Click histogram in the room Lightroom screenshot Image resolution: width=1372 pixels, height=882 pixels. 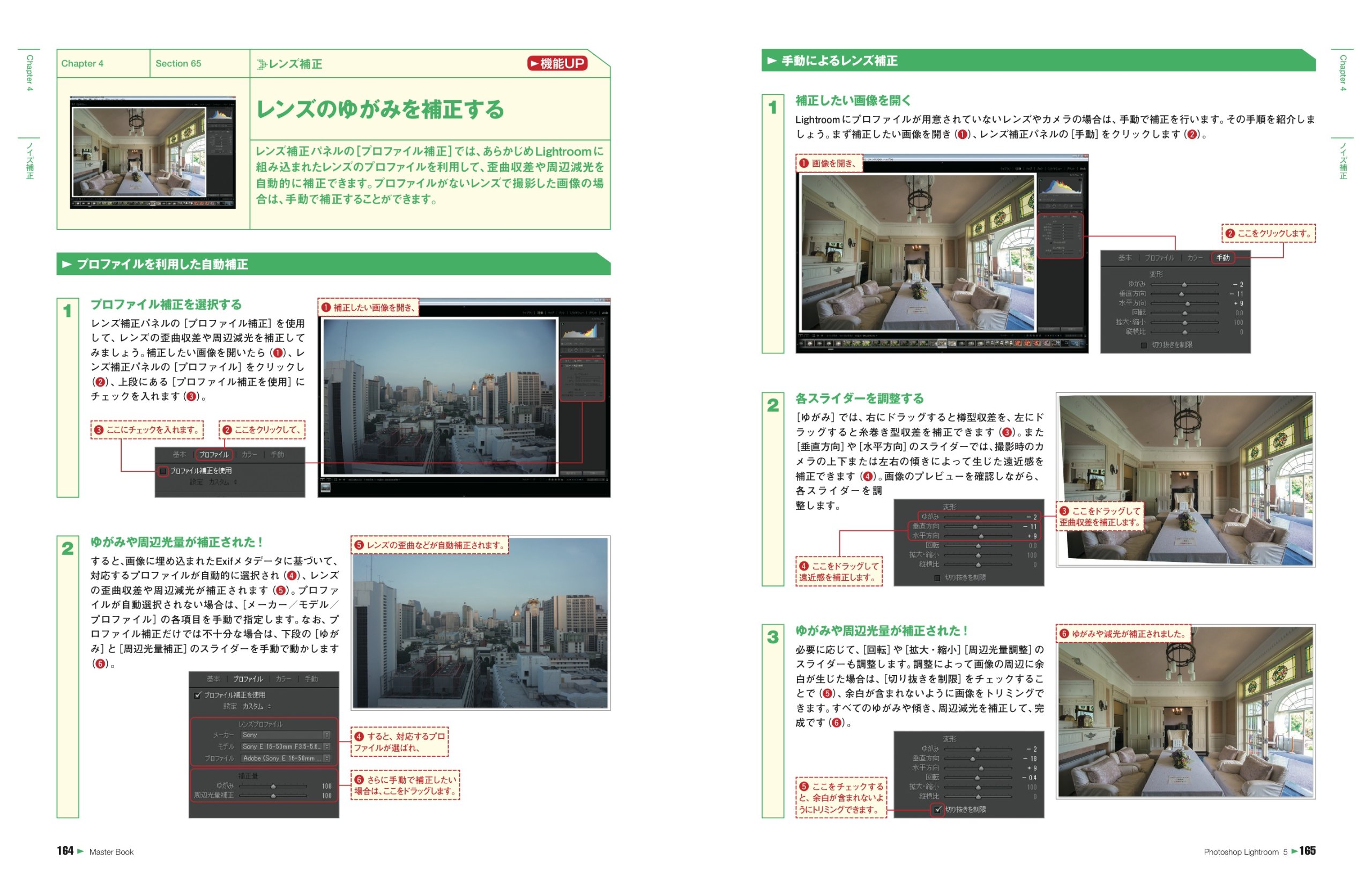click(x=1061, y=186)
